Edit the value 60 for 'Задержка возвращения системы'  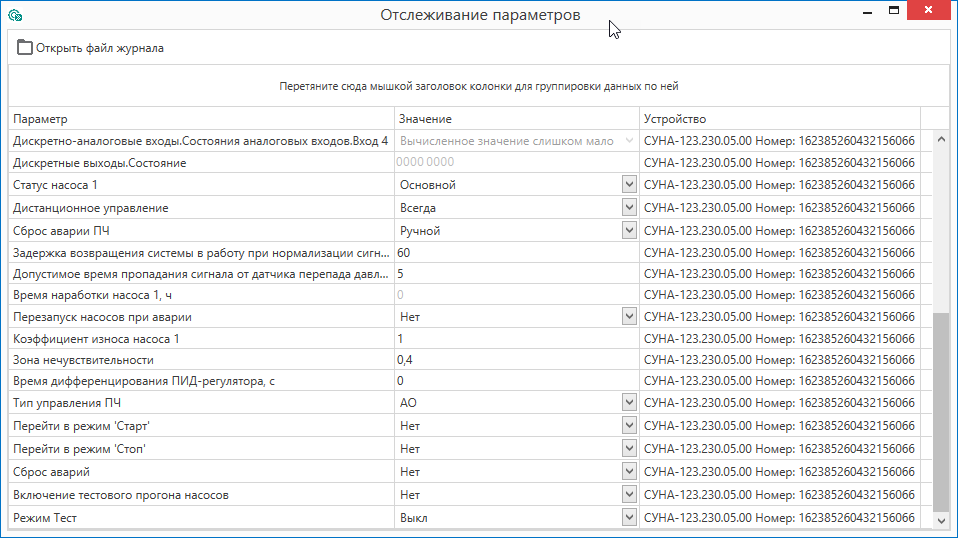tap(517, 253)
